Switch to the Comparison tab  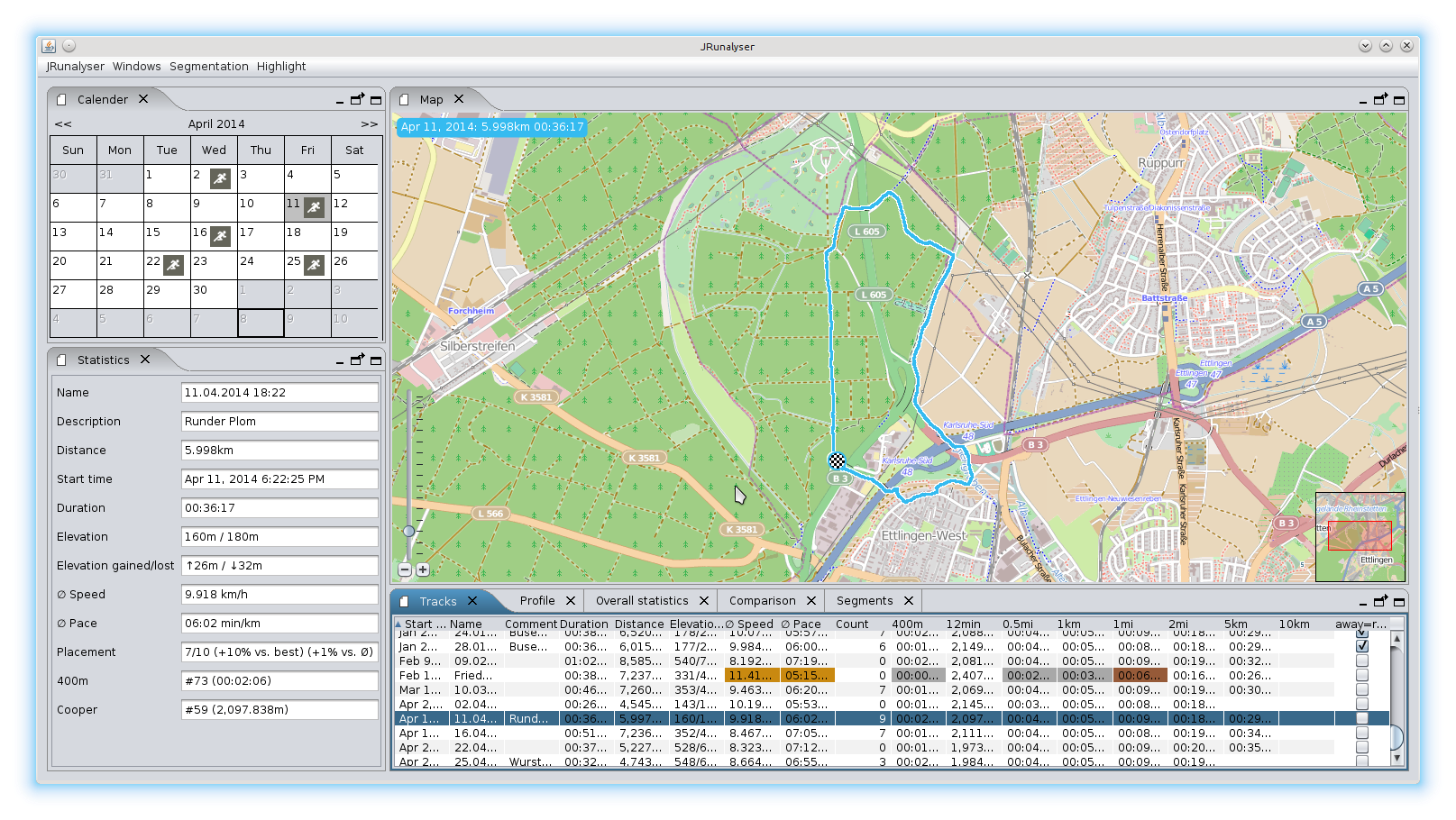click(x=762, y=600)
